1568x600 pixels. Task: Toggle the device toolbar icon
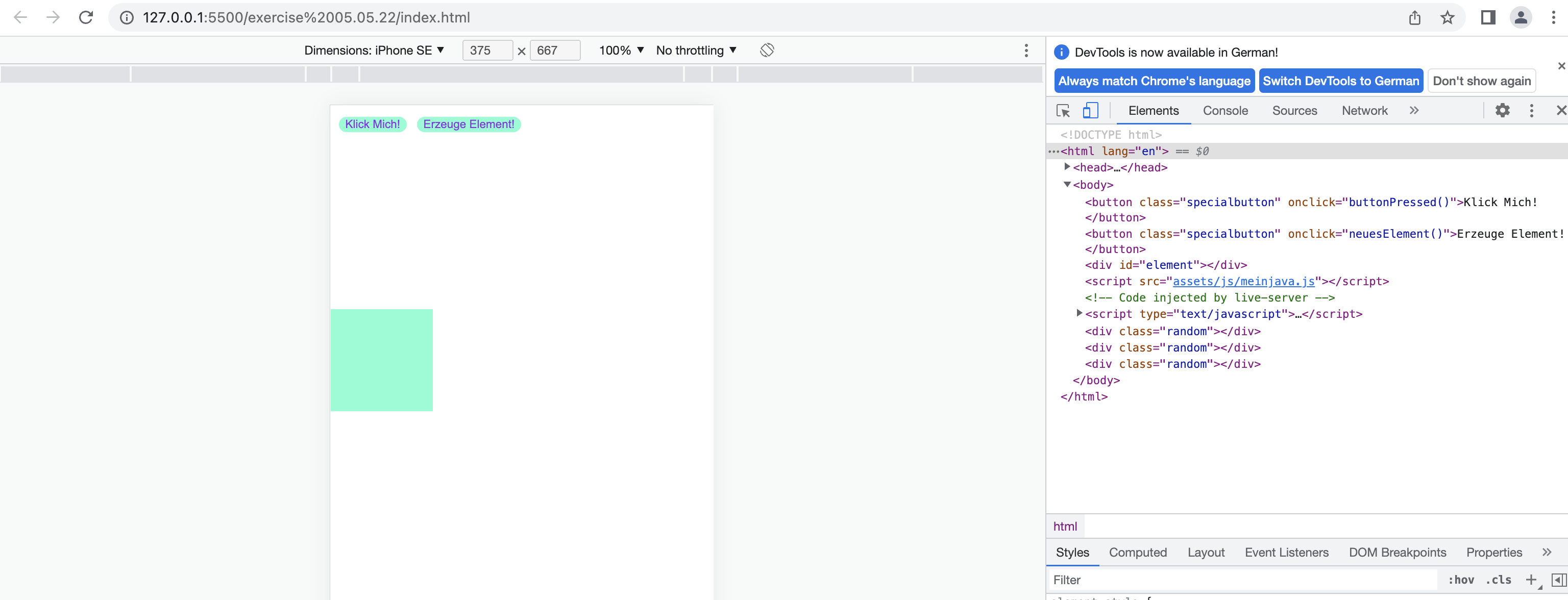click(1090, 111)
